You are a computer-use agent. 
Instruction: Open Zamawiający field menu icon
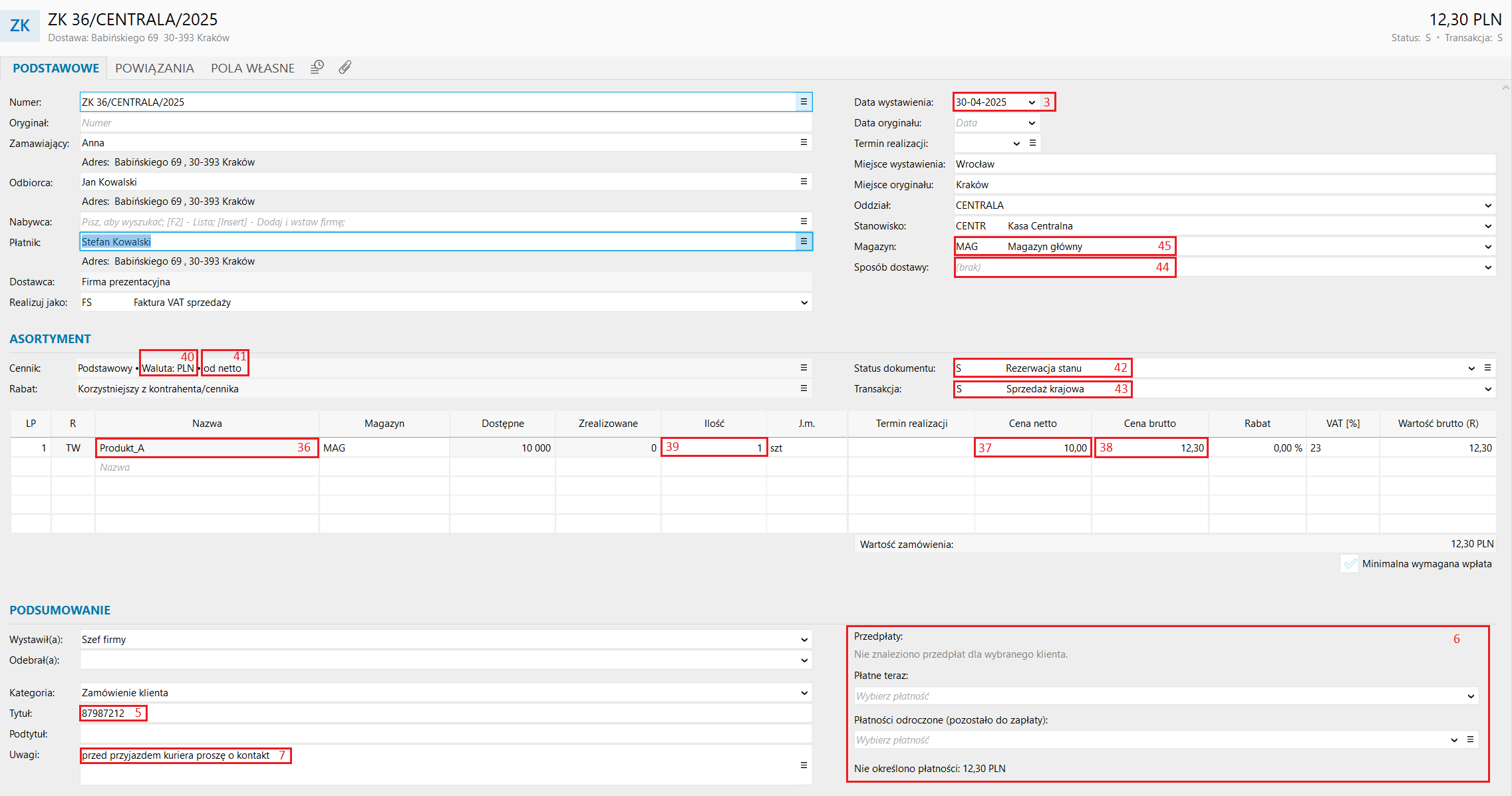(x=804, y=142)
